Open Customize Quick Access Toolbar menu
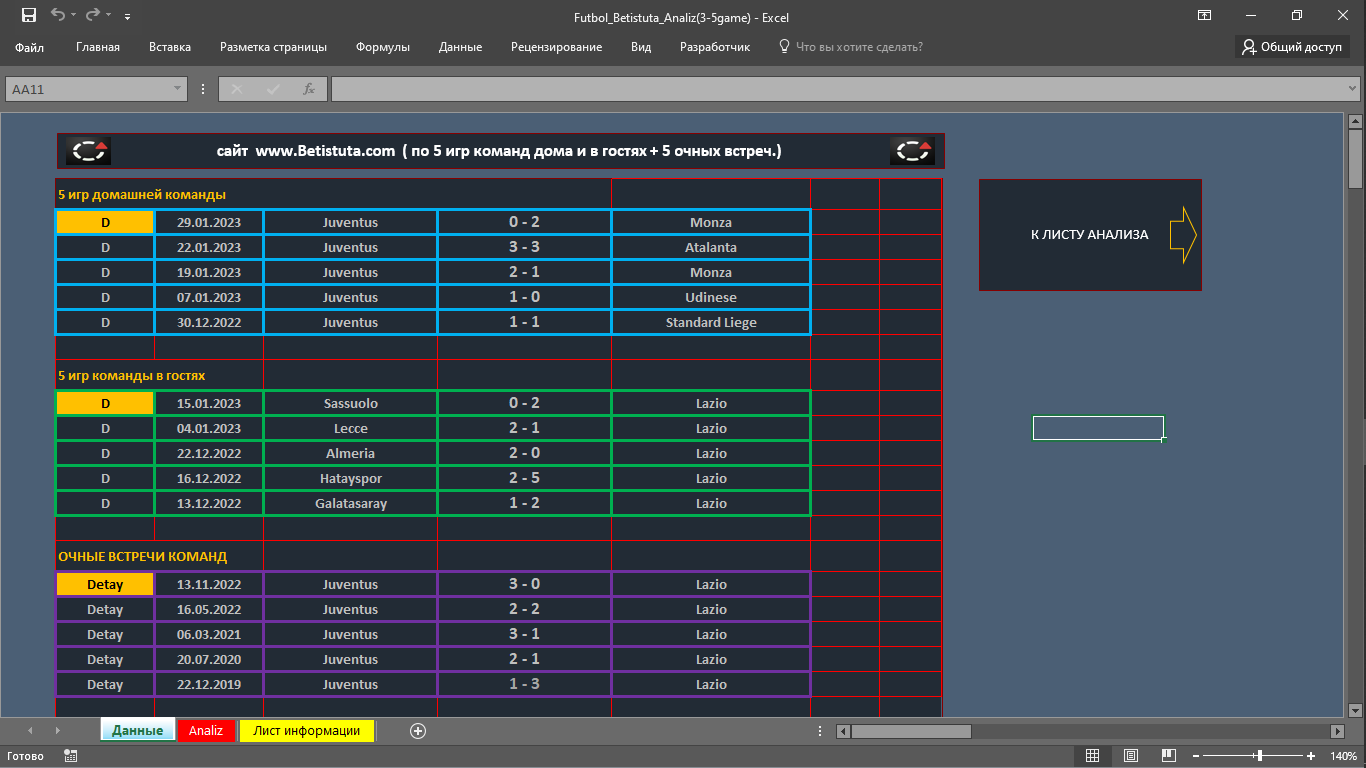Image resolution: width=1366 pixels, height=768 pixels. click(x=127, y=17)
